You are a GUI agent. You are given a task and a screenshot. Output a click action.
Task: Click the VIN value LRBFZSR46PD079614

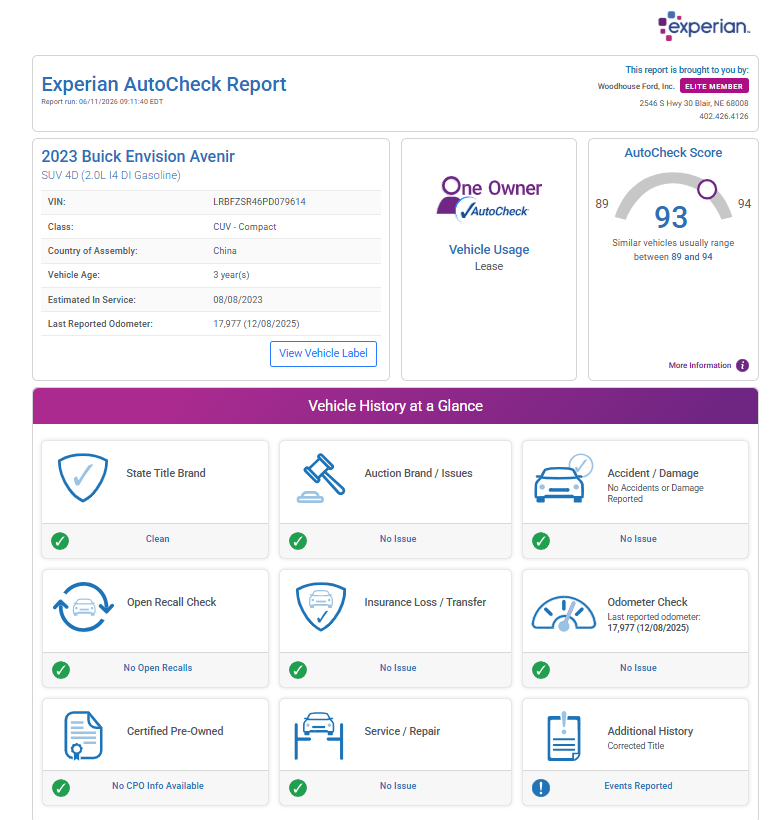[259, 202]
